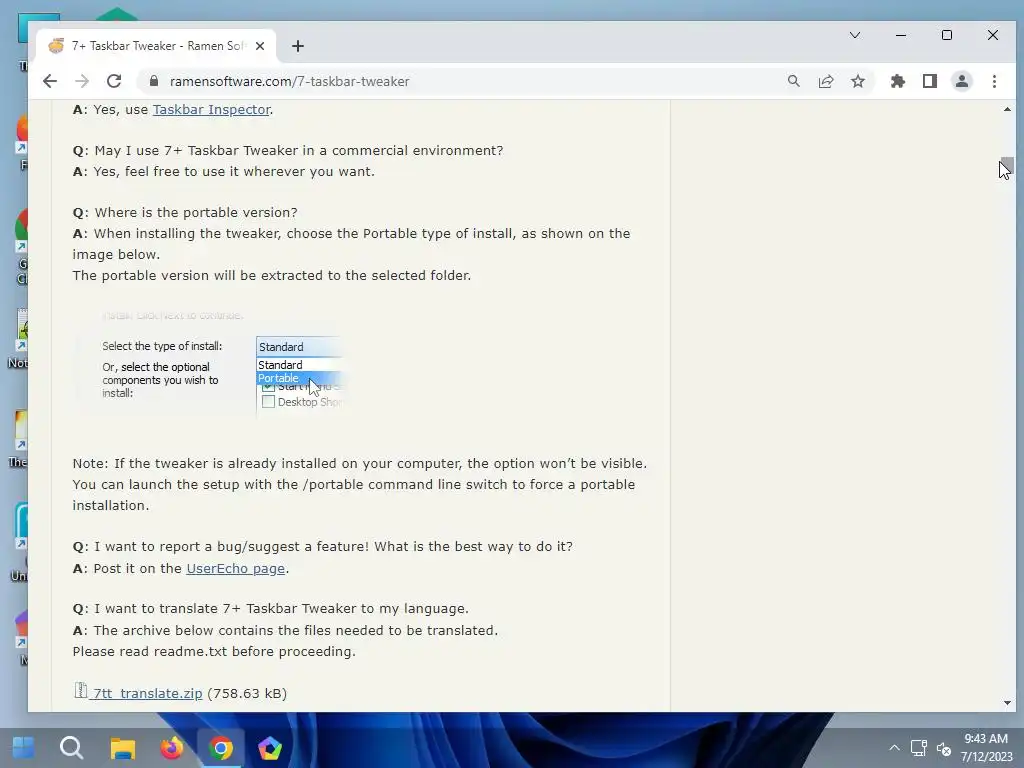The height and width of the screenshot is (768, 1024).
Task: Open the colorful pentagon app on taskbar
Action: 270,748
